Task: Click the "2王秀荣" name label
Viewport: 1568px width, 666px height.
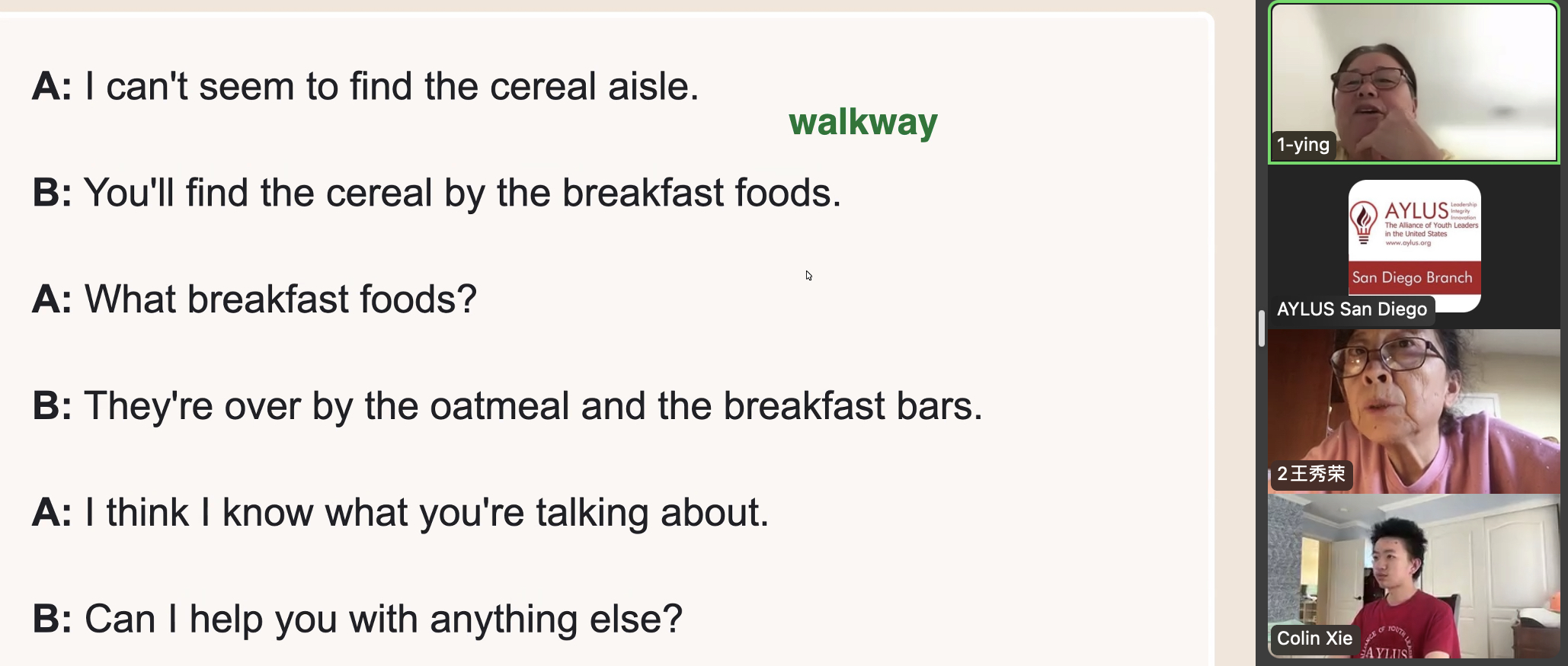Action: pos(1310,474)
